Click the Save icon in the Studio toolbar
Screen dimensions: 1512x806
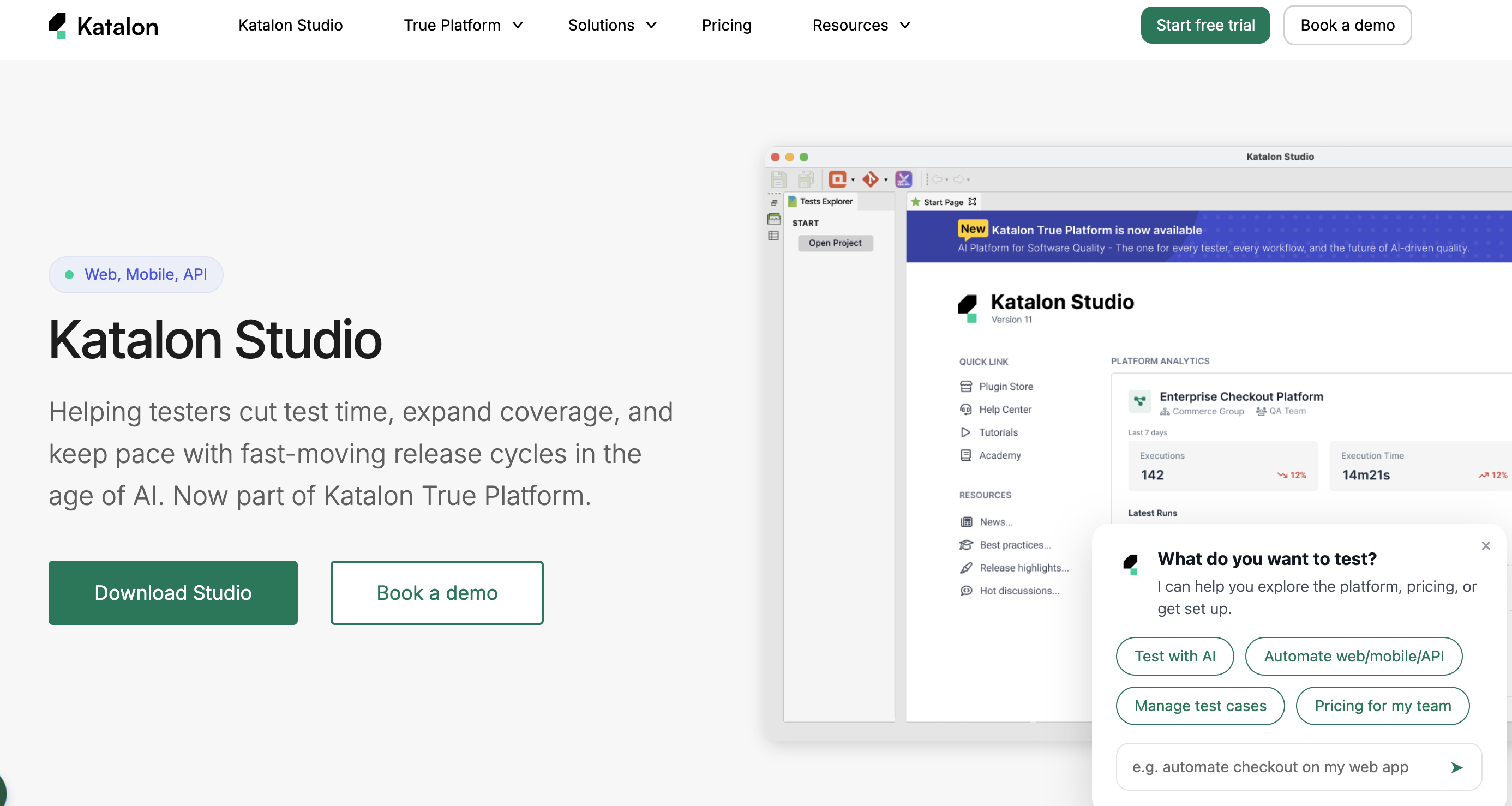(x=778, y=179)
